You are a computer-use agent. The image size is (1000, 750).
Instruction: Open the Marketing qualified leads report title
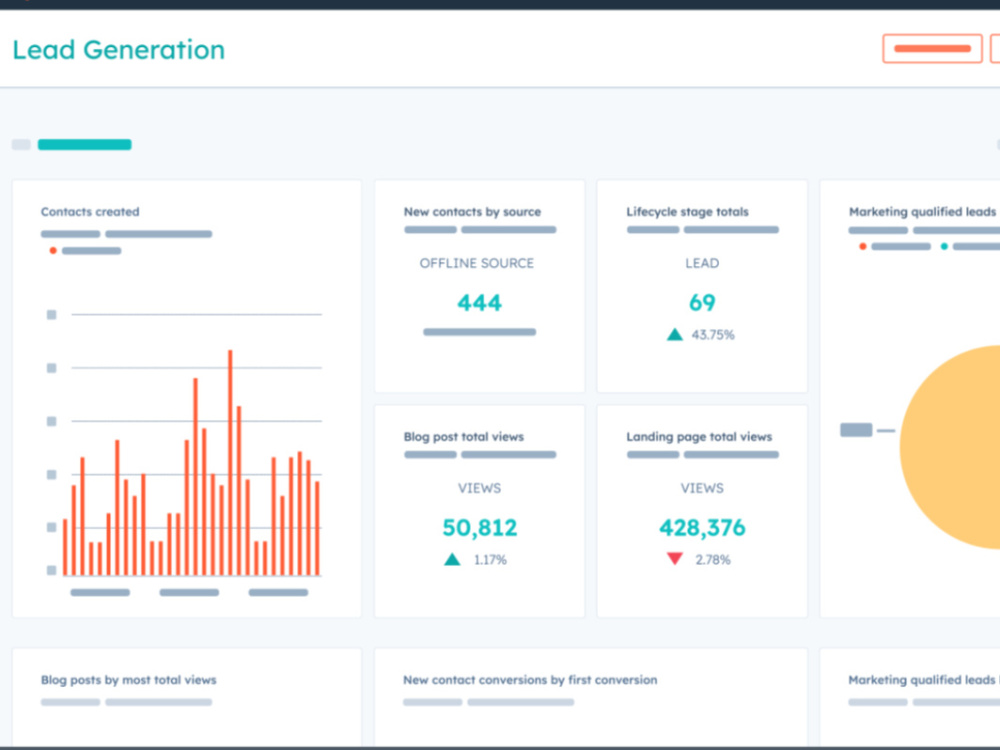click(922, 212)
